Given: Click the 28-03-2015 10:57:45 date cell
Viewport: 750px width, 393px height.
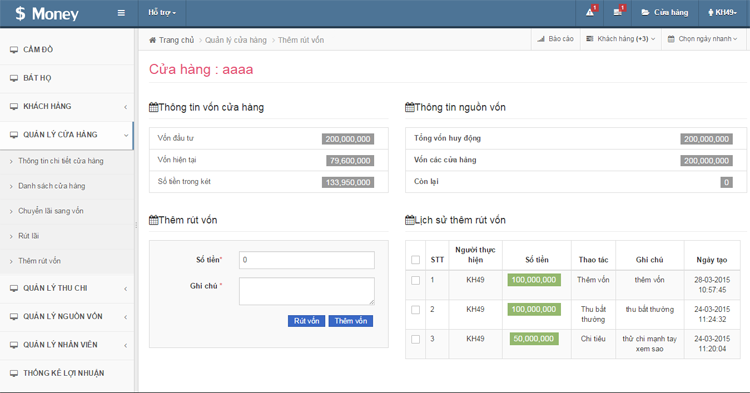Looking at the screenshot, I should pyautogui.click(x=712, y=285).
